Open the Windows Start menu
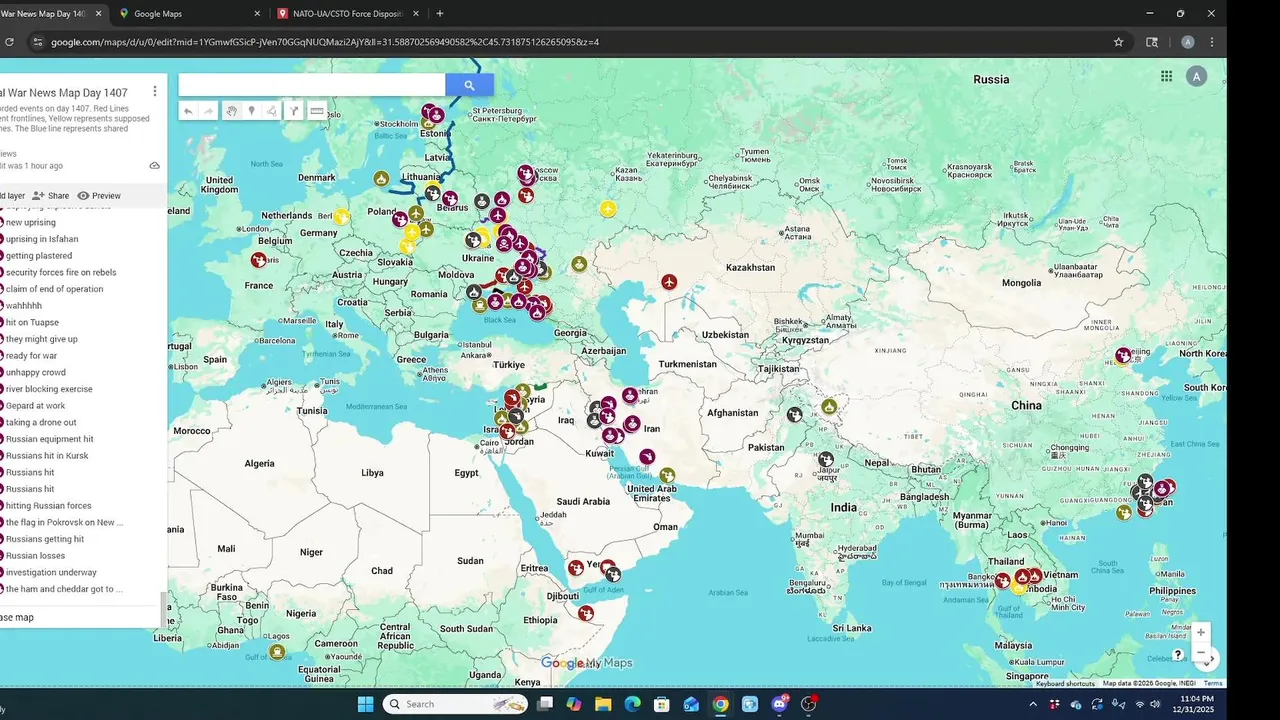The width and height of the screenshot is (1280, 720). click(365, 704)
